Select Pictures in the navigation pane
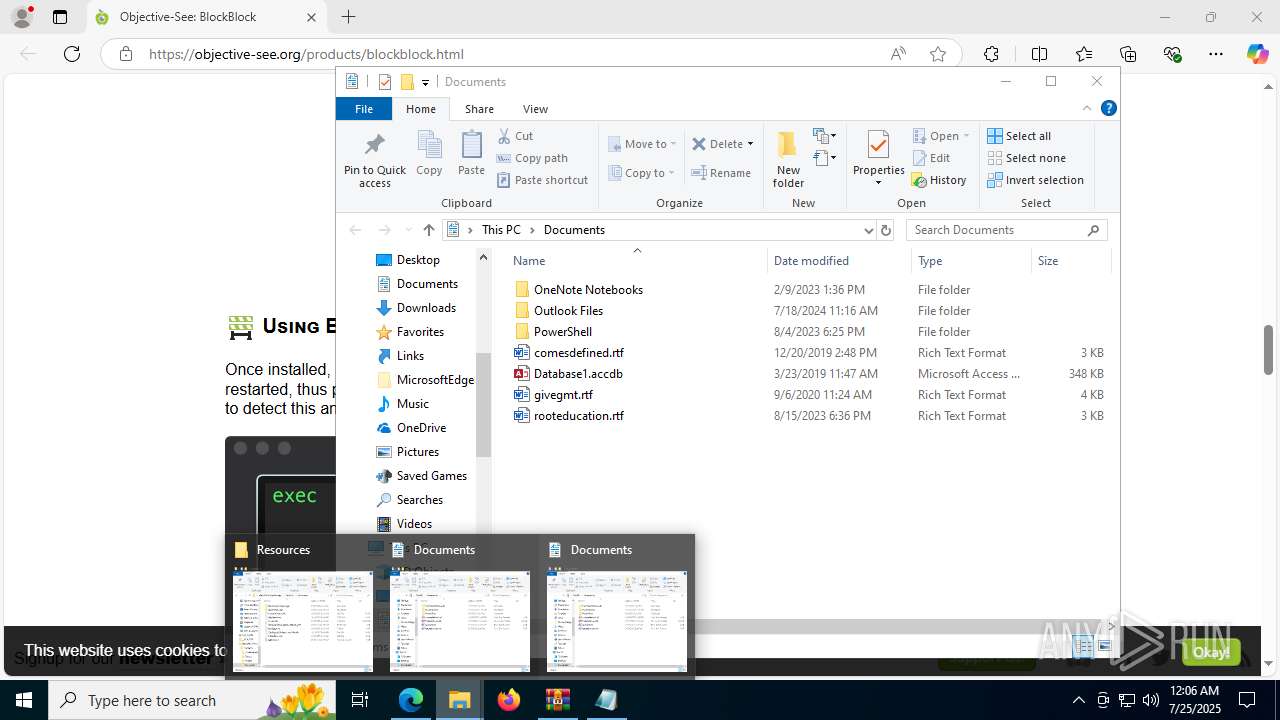 coord(407,452)
